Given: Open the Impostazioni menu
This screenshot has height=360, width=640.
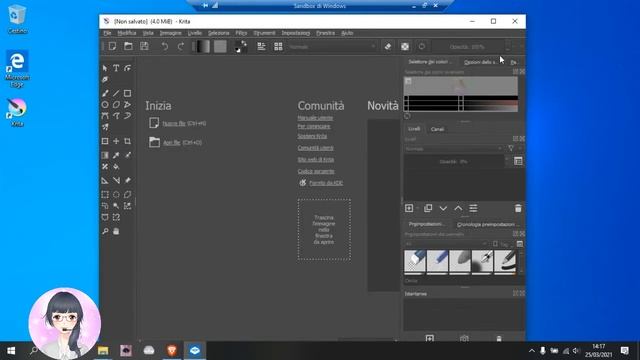Looking at the screenshot, I should pyautogui.click(x=296, y=33).
